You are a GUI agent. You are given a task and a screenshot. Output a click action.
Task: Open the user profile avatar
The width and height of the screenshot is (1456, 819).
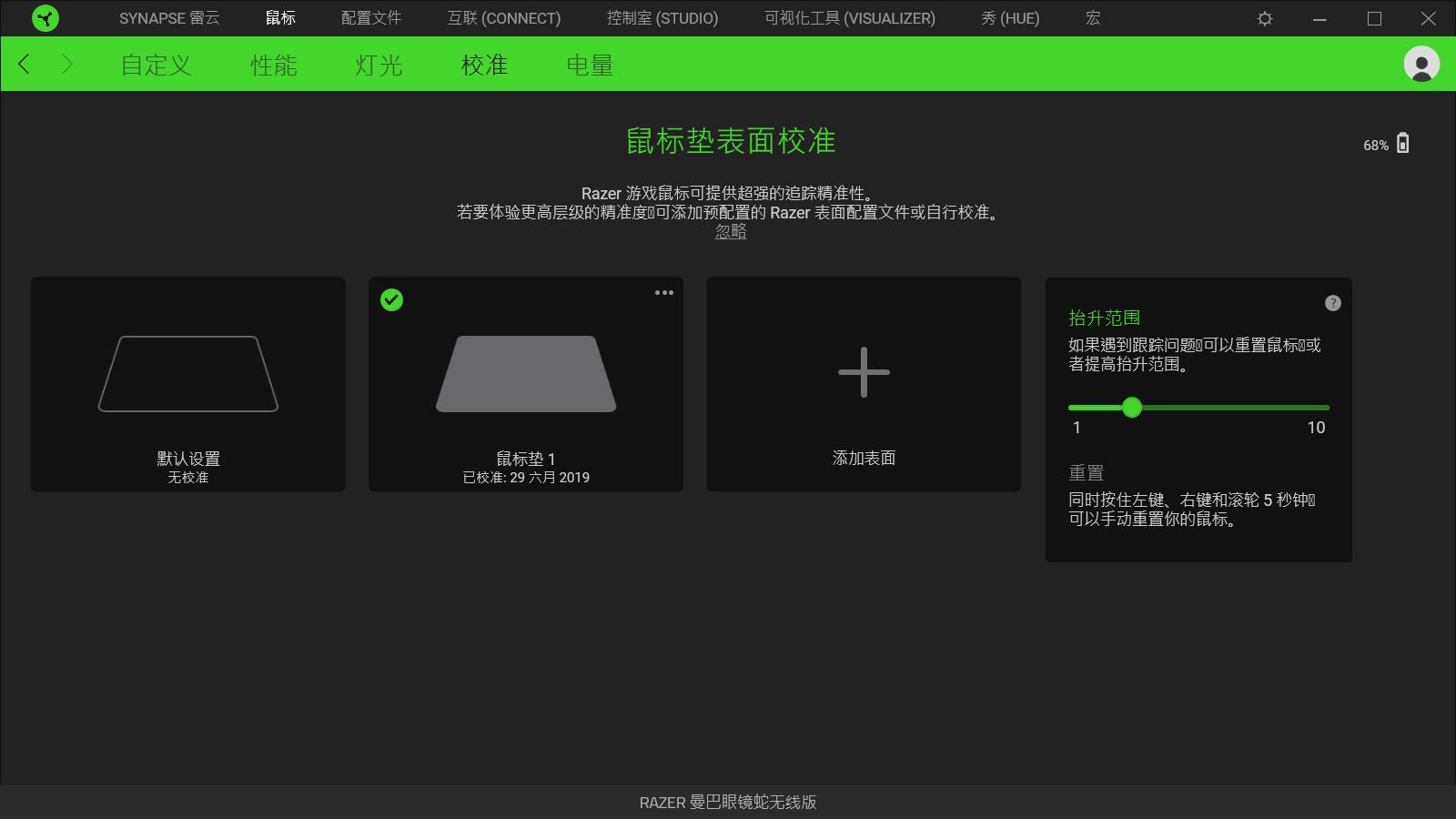[1421, 65]
